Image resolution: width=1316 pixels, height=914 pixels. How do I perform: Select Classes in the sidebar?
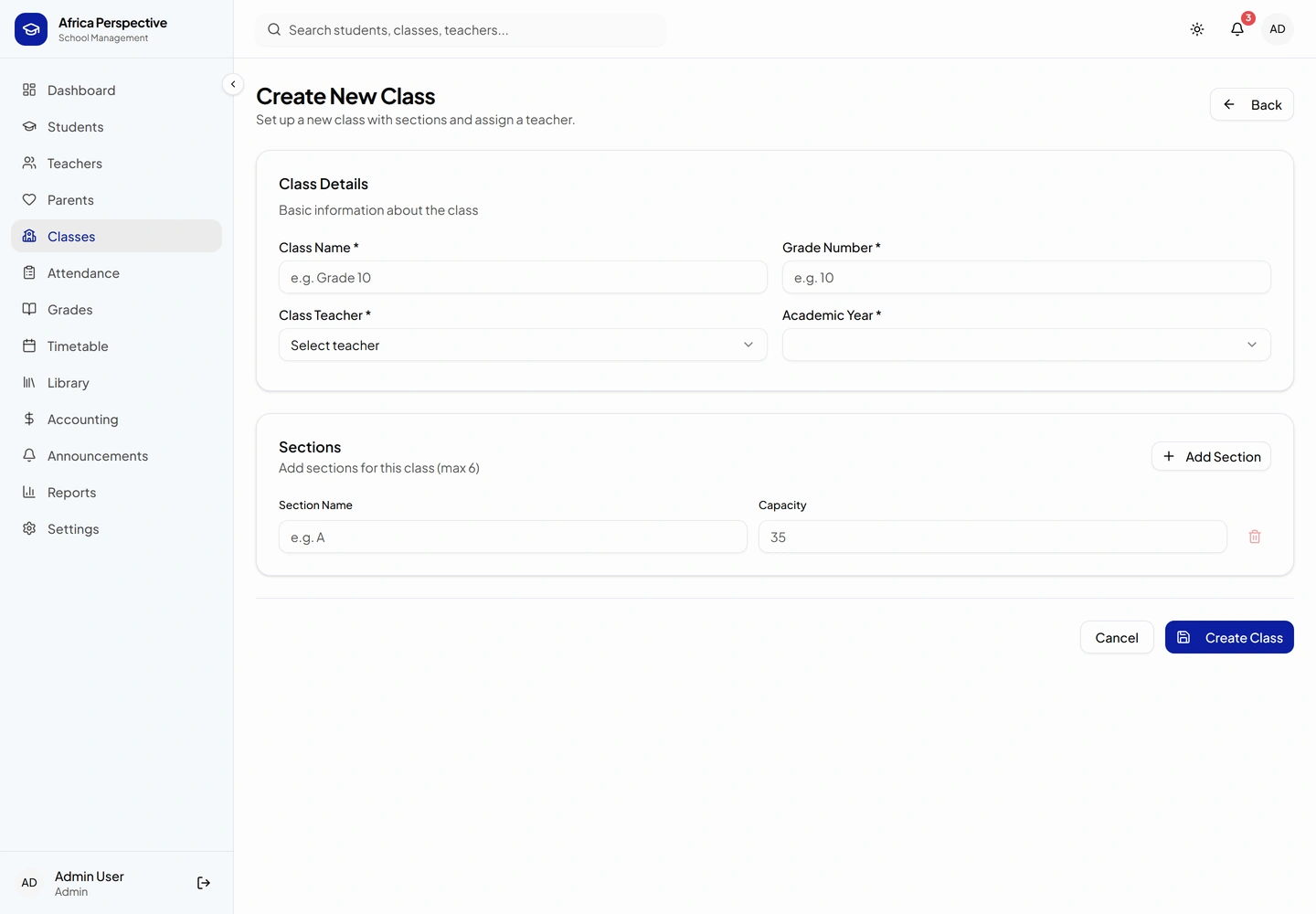(116, 236)
